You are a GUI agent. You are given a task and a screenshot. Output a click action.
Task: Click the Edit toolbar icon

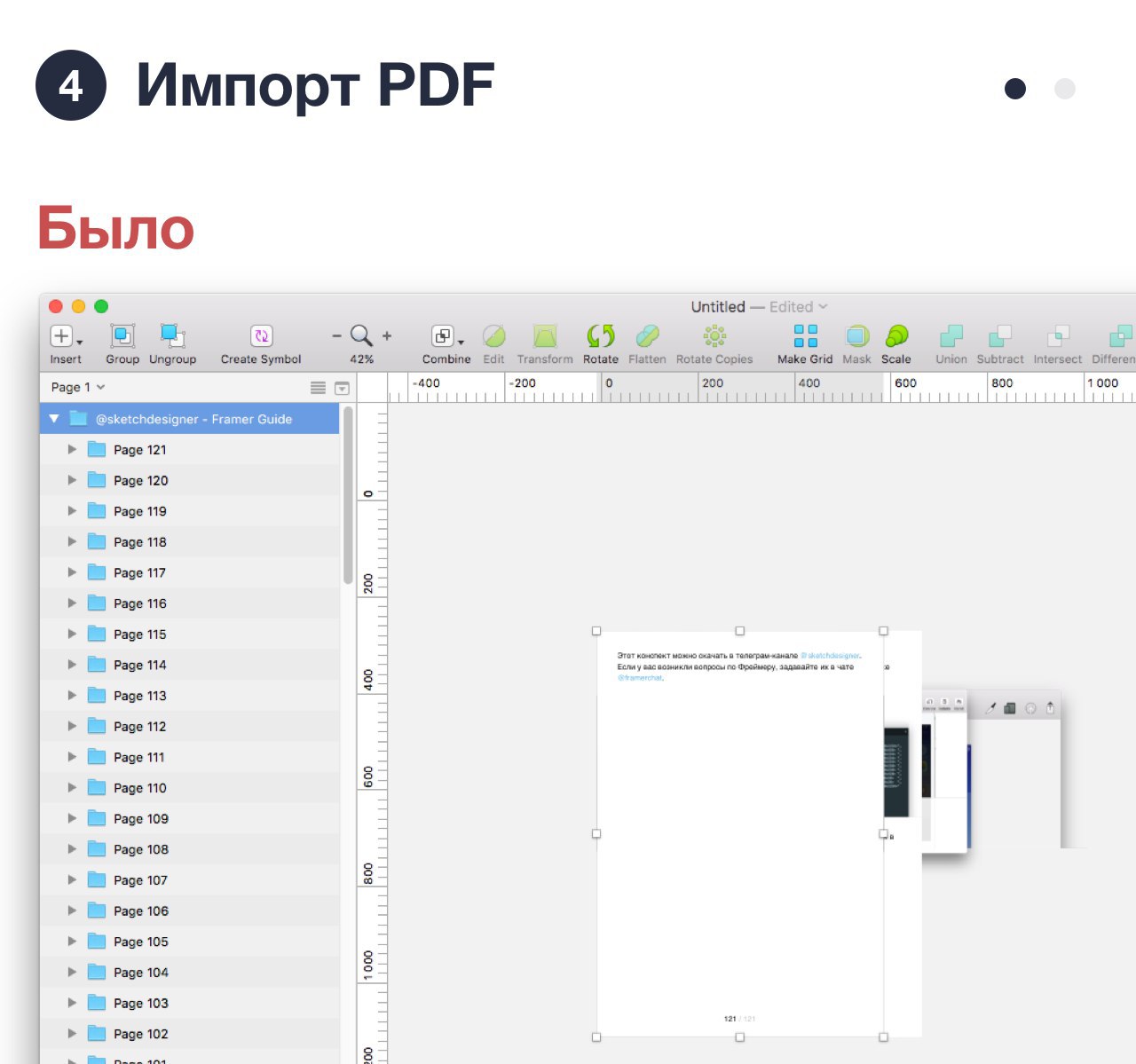point(494,335)
